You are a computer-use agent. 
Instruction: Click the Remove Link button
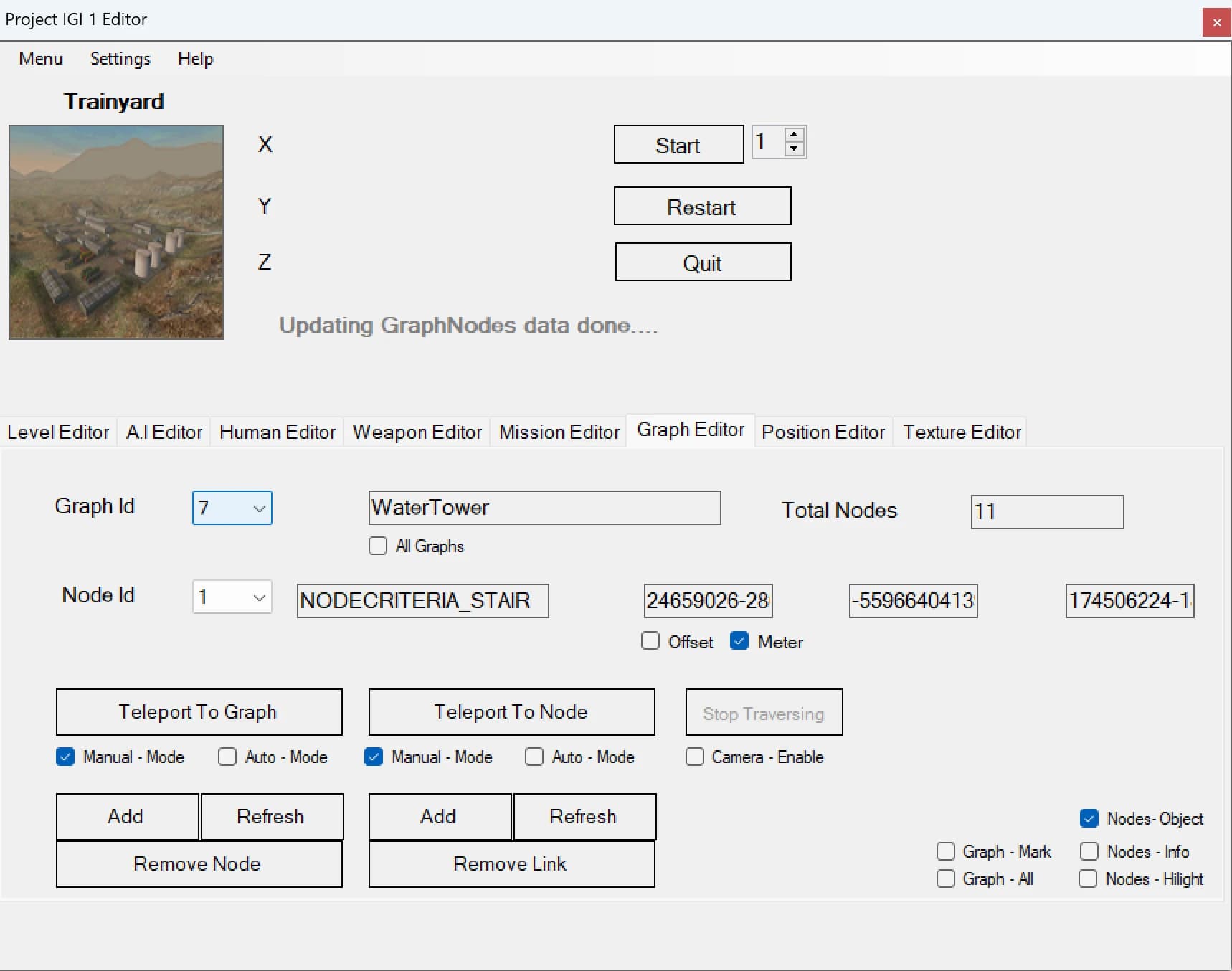(x=511, y=863)
